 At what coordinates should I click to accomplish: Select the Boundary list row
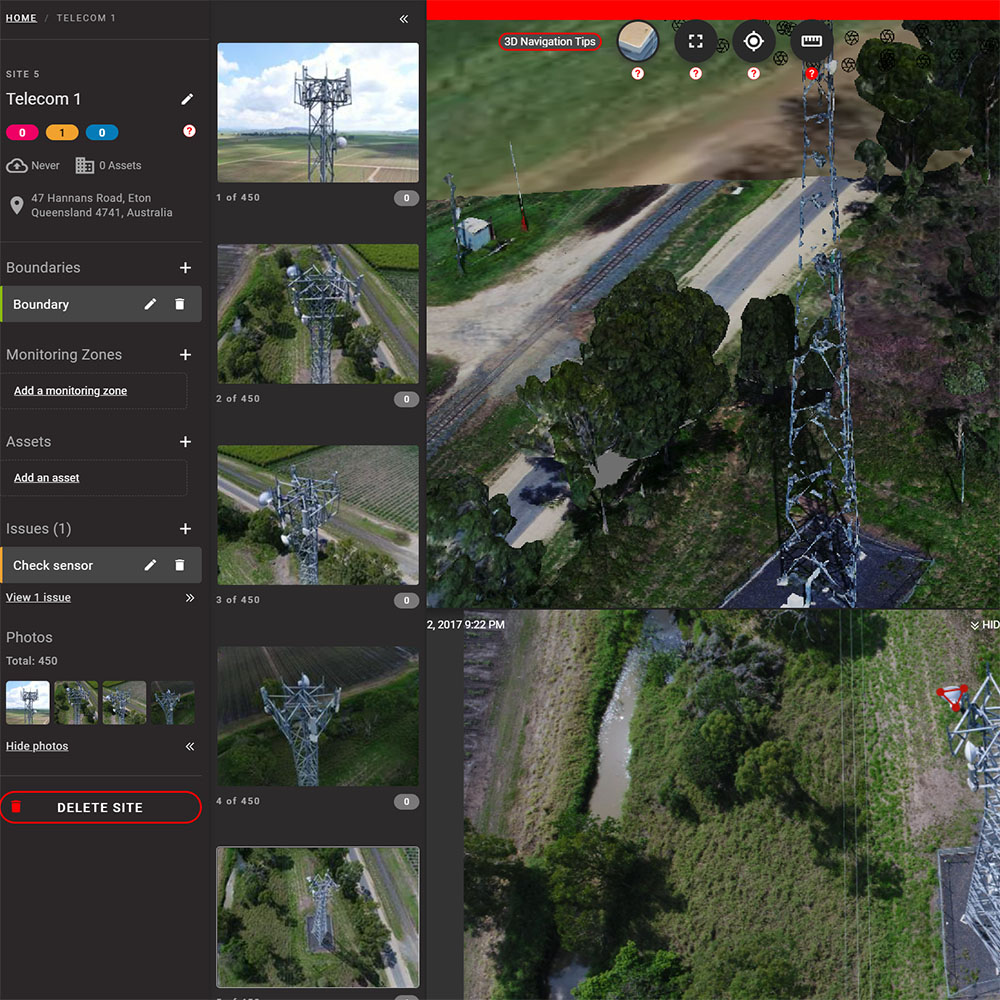[x=101, y=304]
